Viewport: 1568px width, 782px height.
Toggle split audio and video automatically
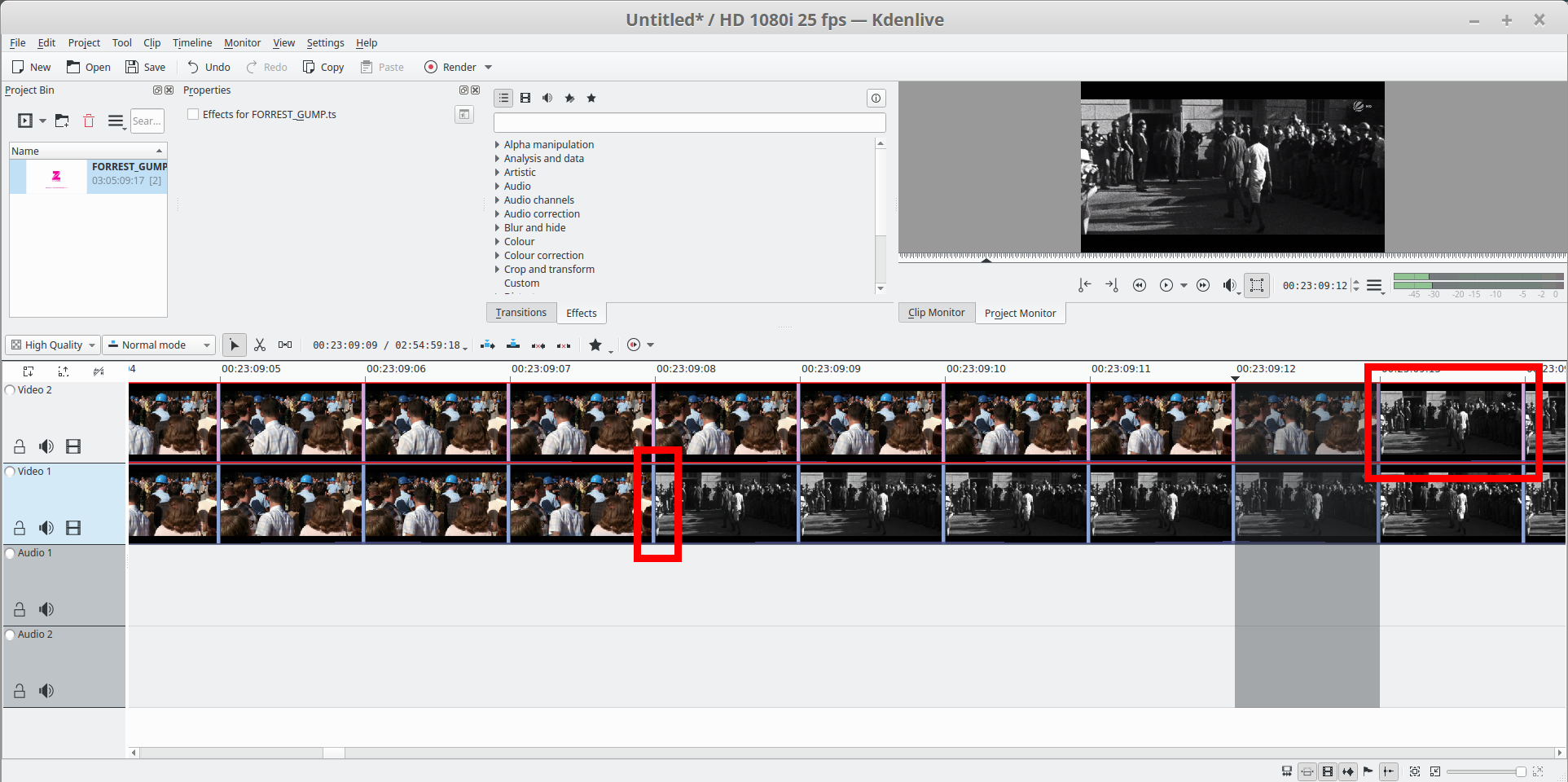(1287, 771)
